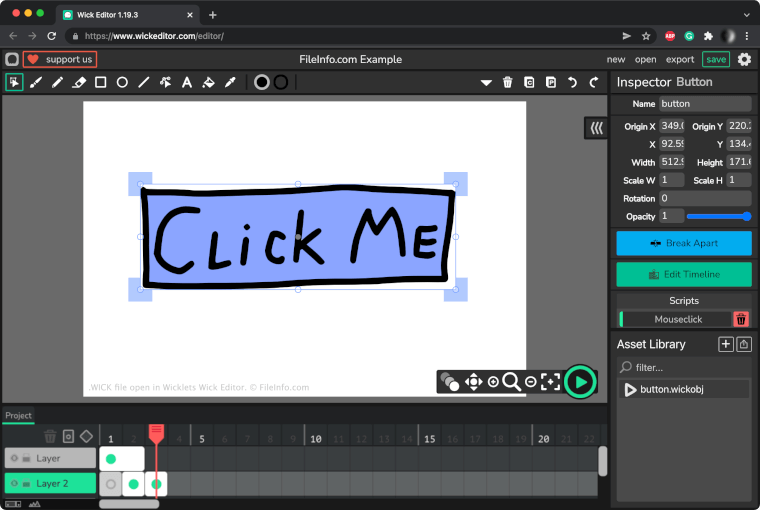Pick the Text tool

point(186,82)
